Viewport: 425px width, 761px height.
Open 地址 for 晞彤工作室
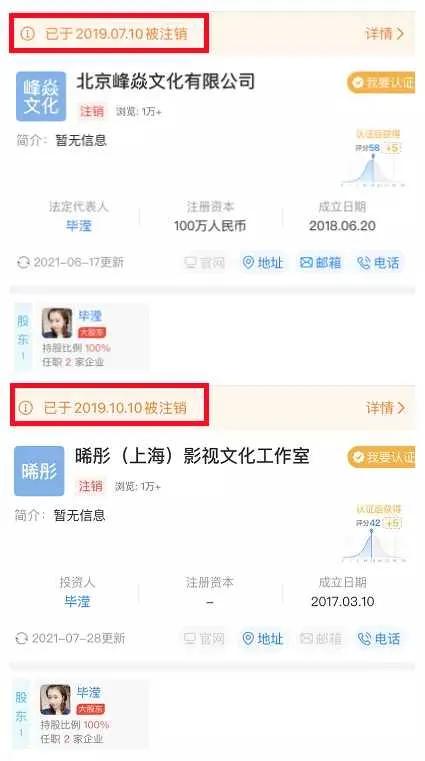click(262, 639)
